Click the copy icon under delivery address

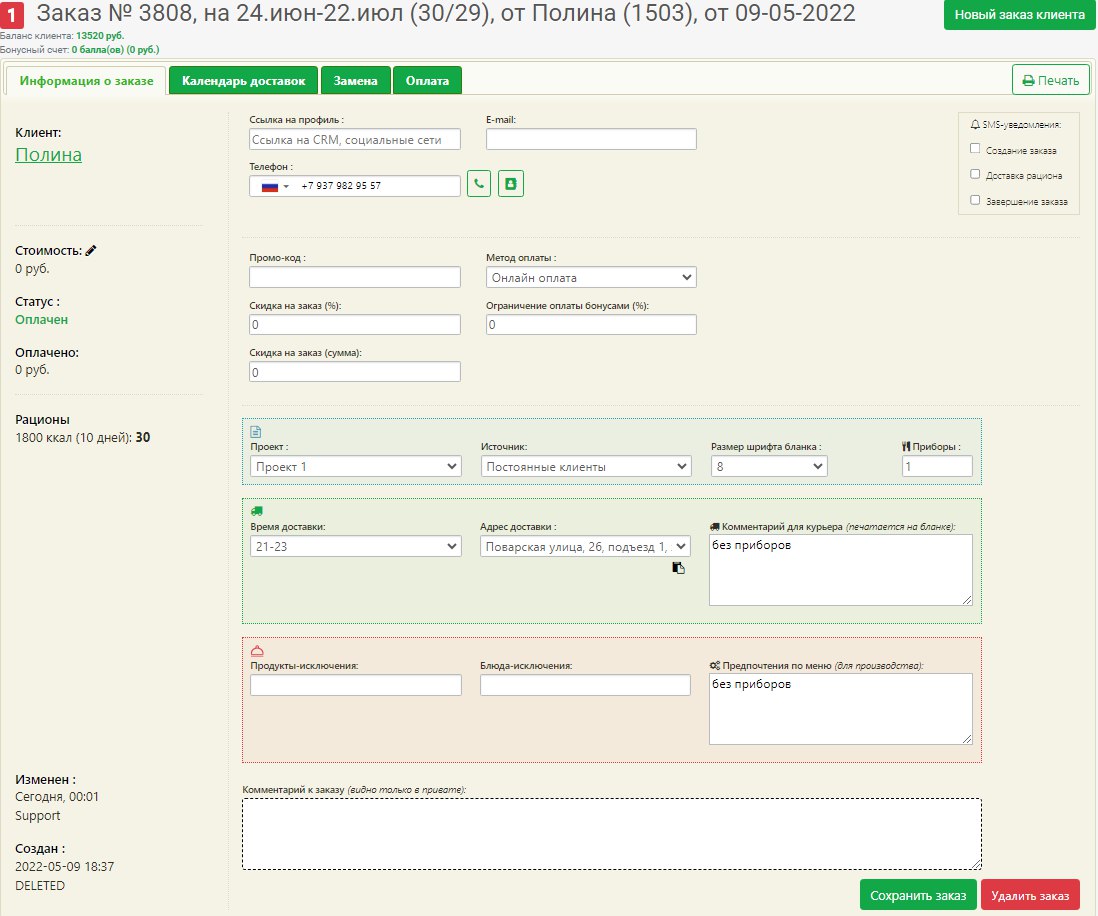pos(679,568)
